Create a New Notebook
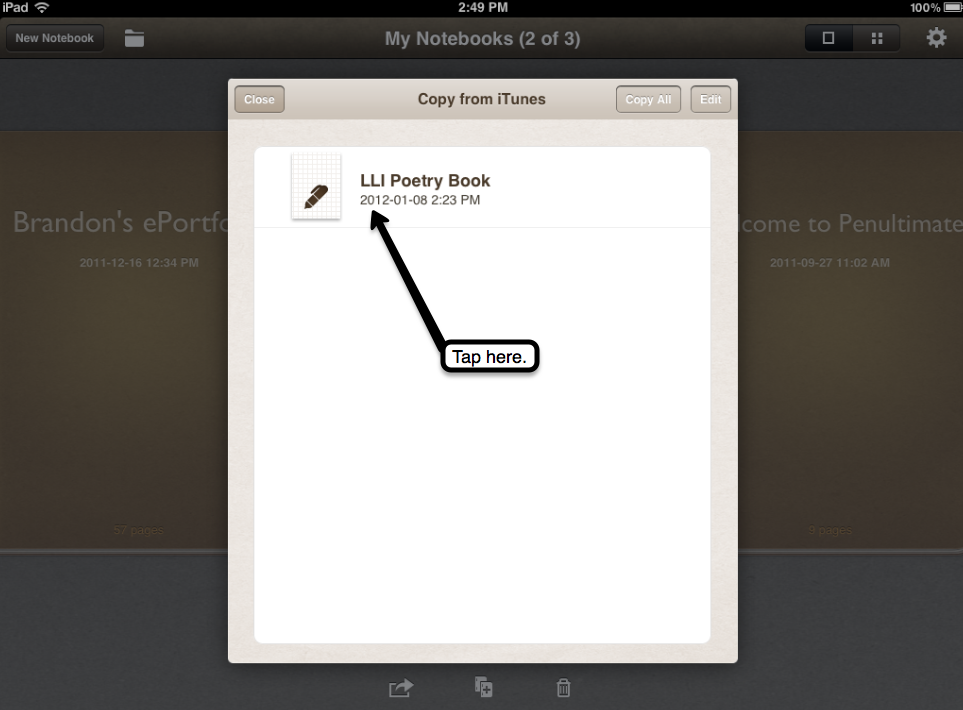This screenshot has width=963, height=710. (x=55, y=38)
